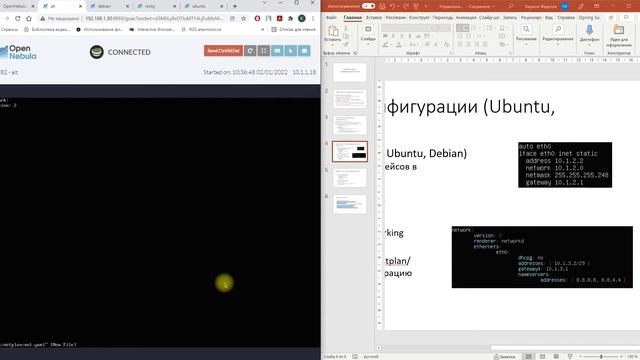Toggle the bulleted list button
Screen dimensions: 640x360
tap(462, 28)
